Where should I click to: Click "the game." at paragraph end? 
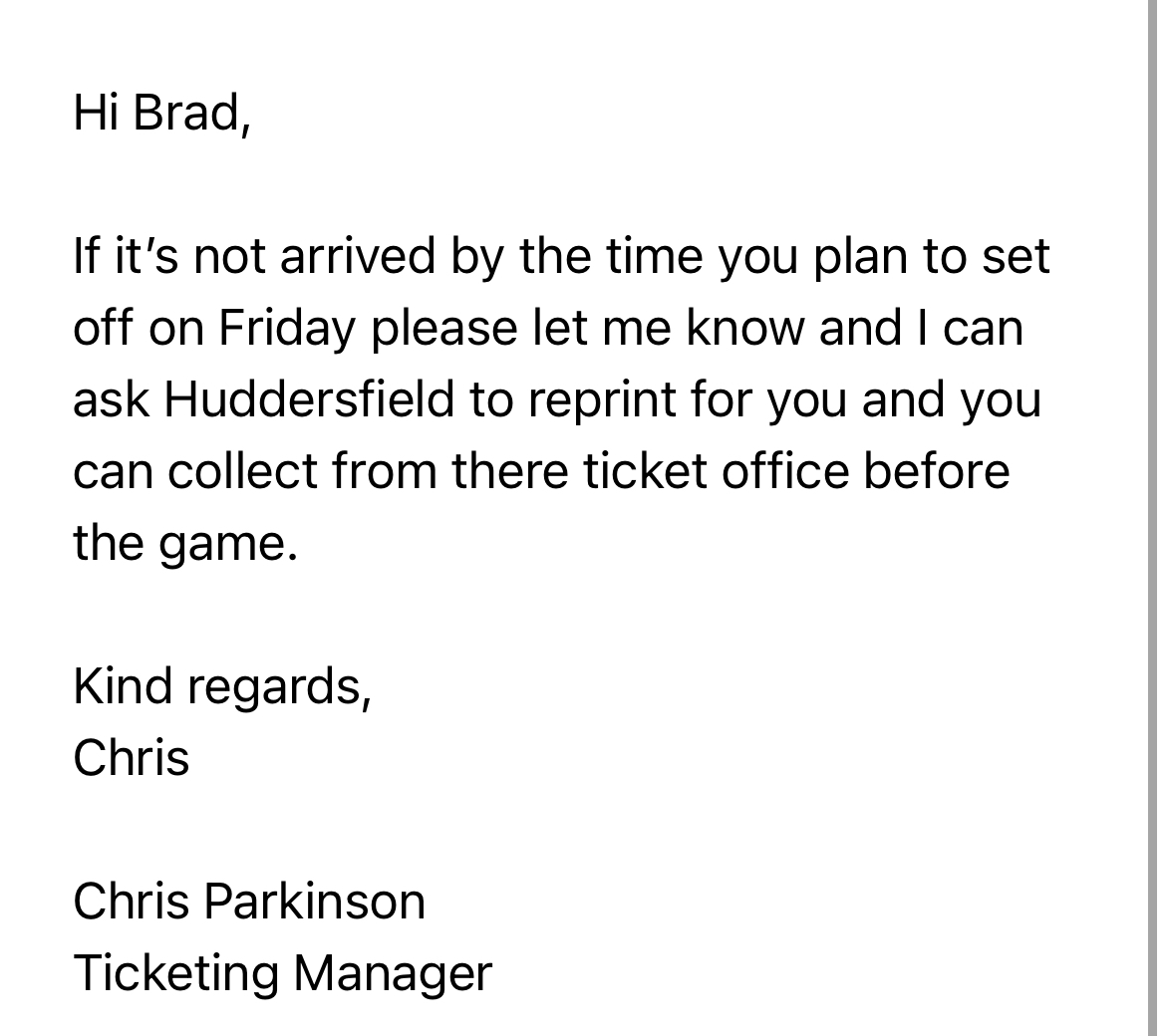[185, 543]
